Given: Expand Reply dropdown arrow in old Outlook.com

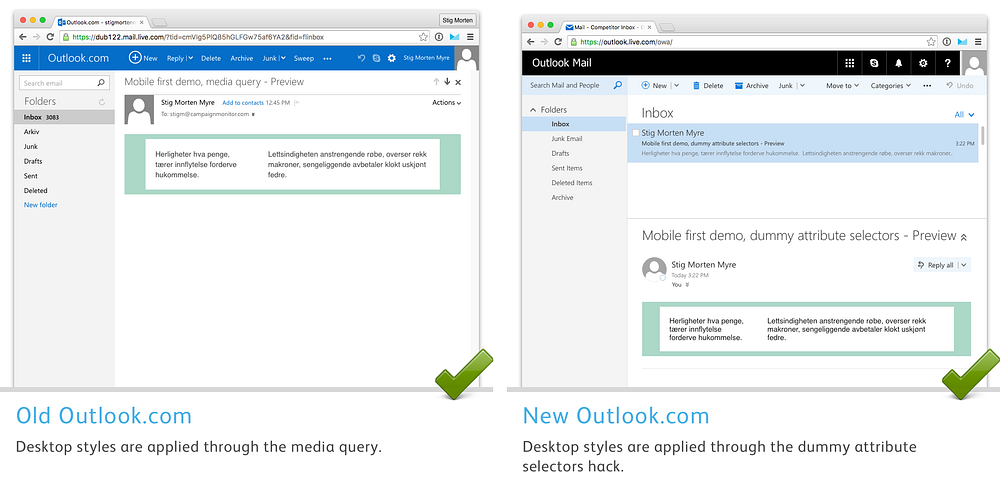Looking at the screenshot, I should pyautogui.click(x=190, y=58).
